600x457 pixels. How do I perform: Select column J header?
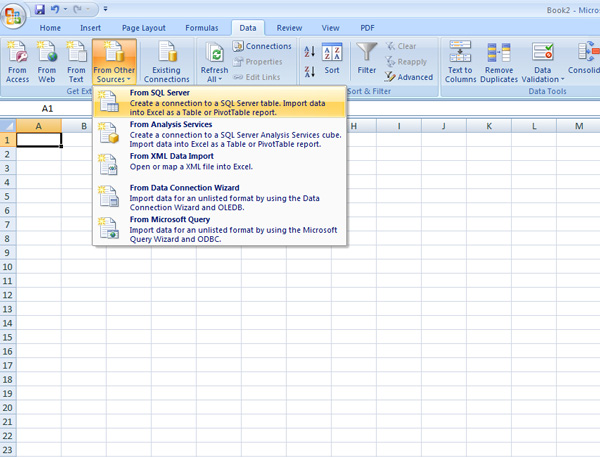[444, 126]
